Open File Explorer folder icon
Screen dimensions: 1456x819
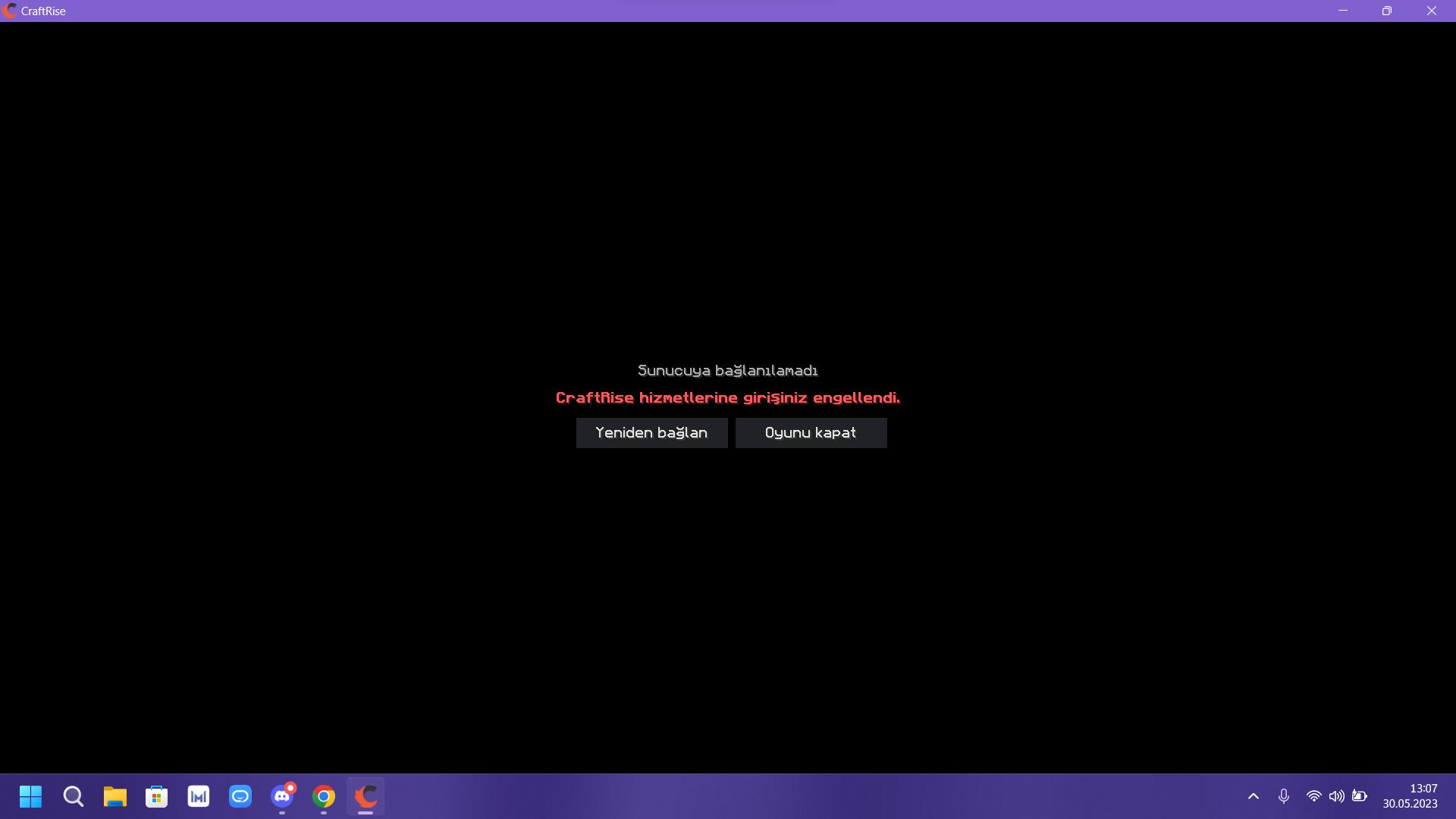[115, 796]
